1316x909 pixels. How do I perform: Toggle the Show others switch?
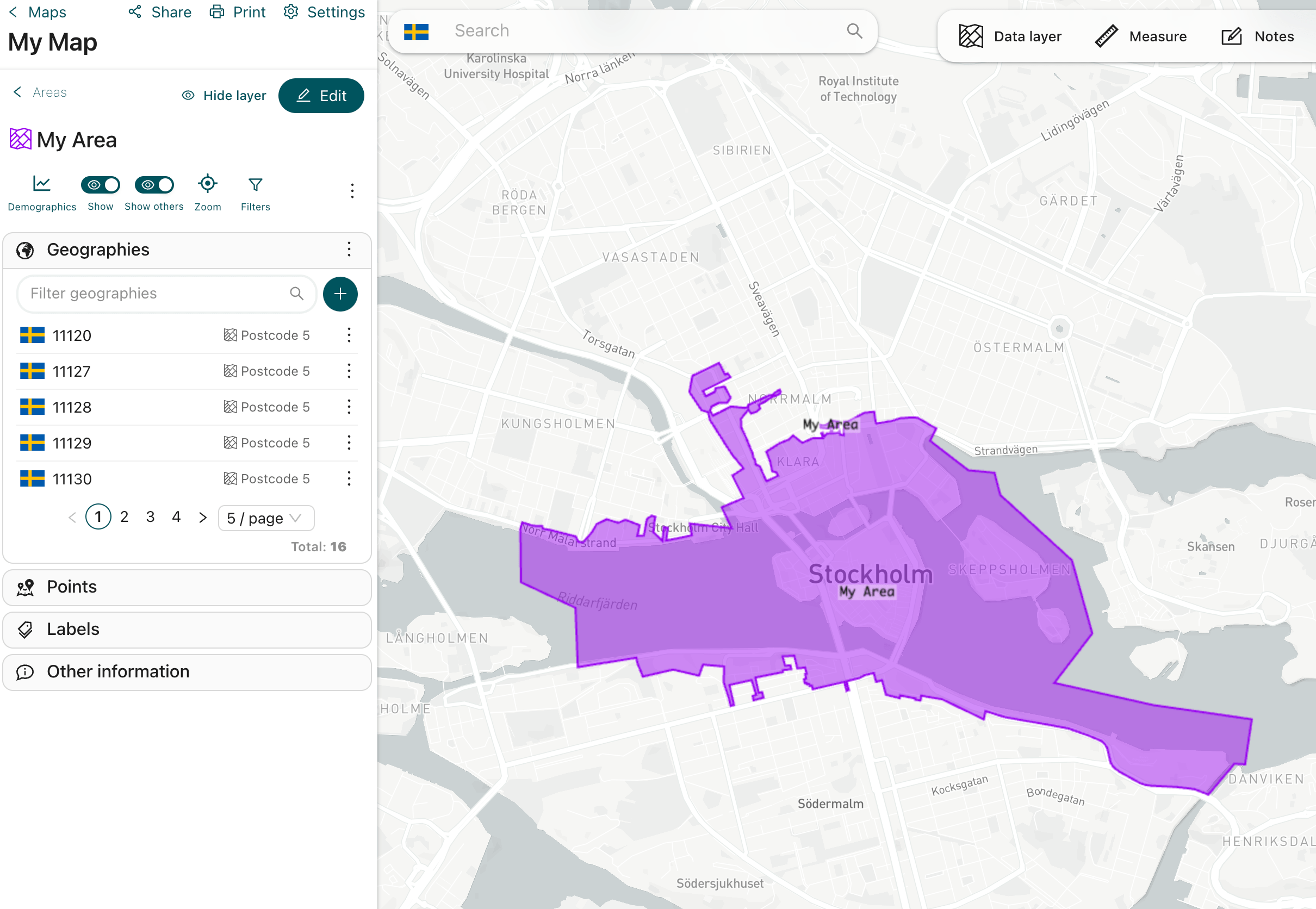[x=154, y=184]
